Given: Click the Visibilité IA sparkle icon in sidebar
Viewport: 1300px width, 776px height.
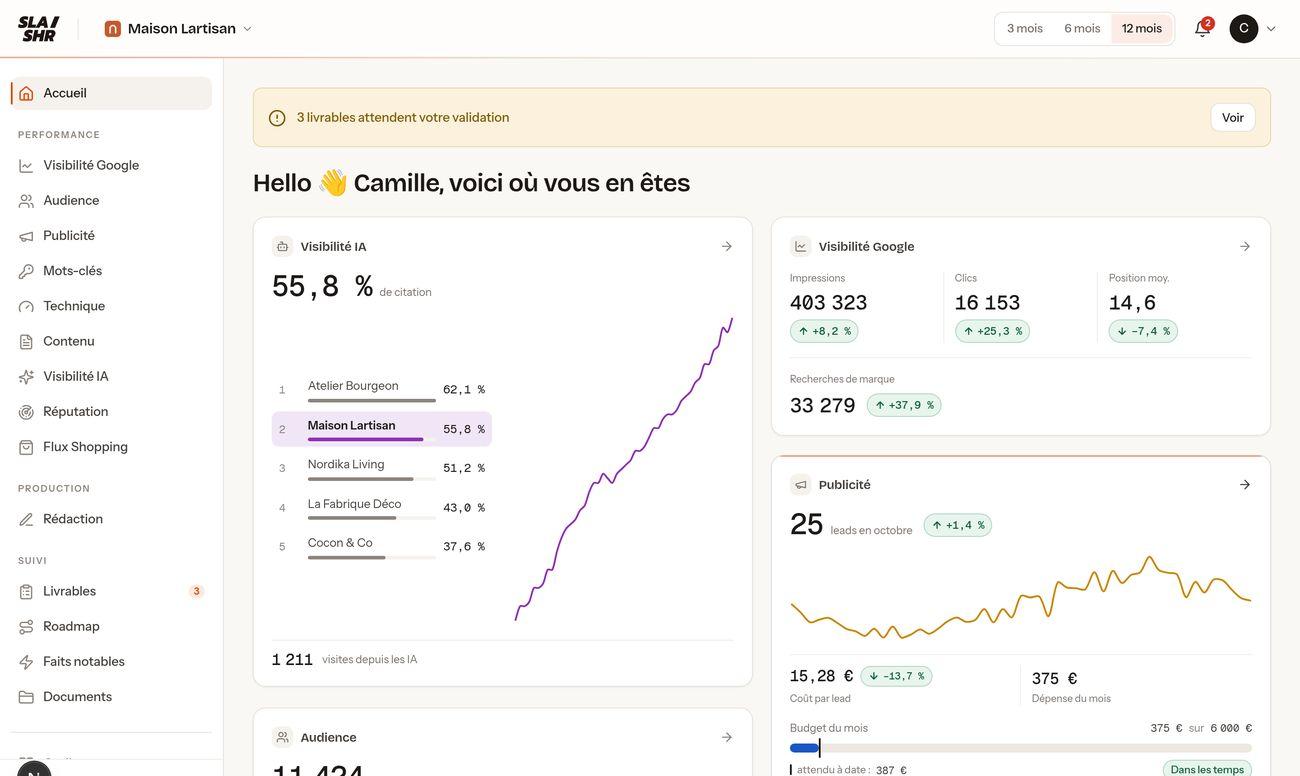Looking at the screenshot, I should (x=26, y=377).
